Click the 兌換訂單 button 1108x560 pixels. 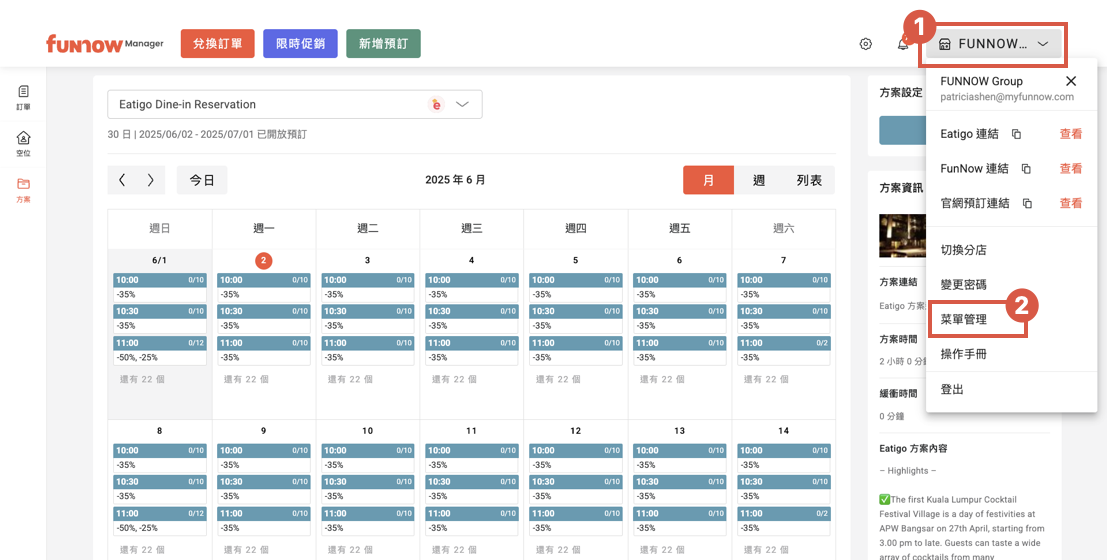tap(217, 44)
